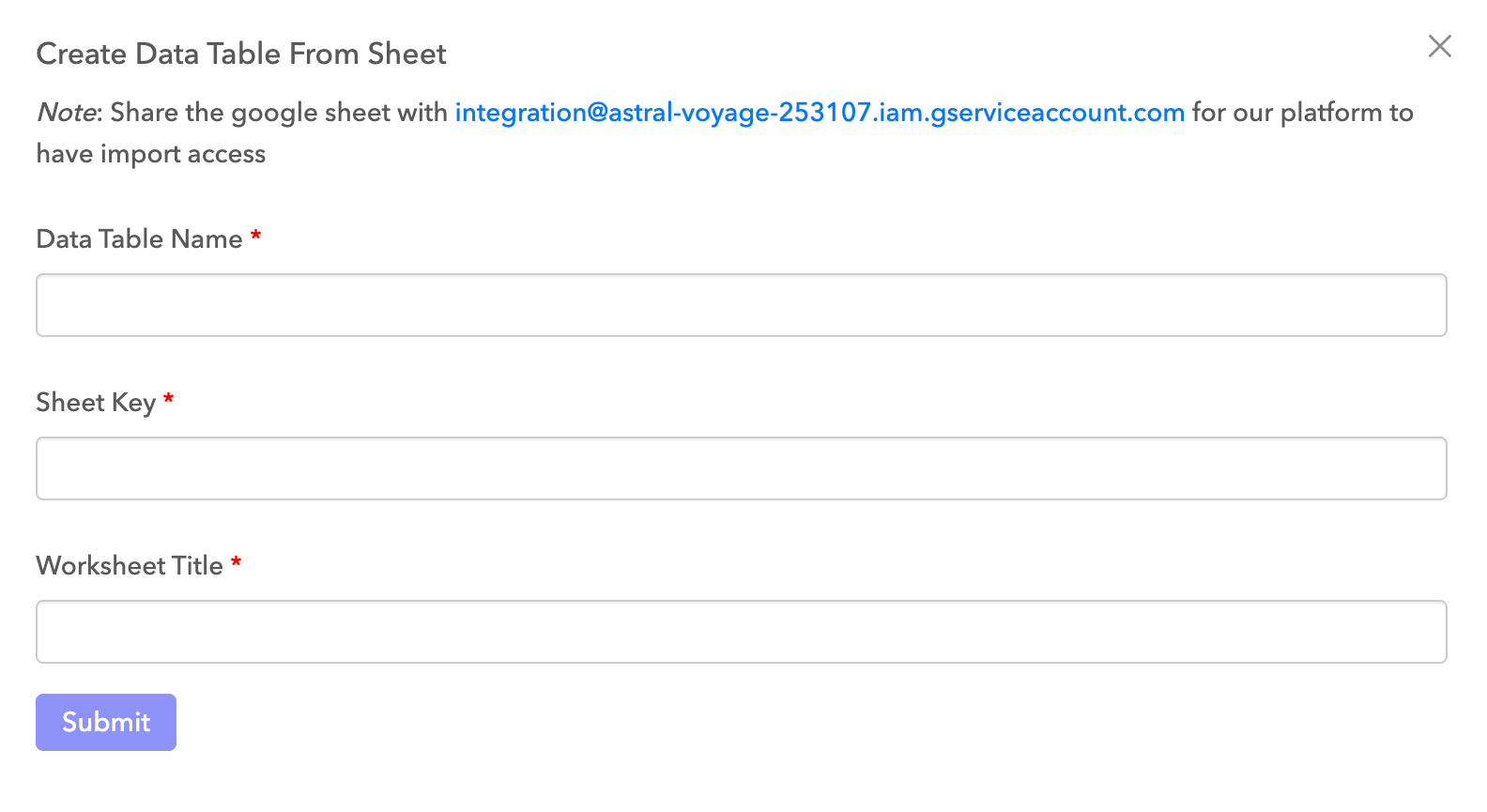The height and width of the screenshot is (812, 1487).
Task: Close the Create Data Table From Sheet modal
Action: [x=1439, y=46]
